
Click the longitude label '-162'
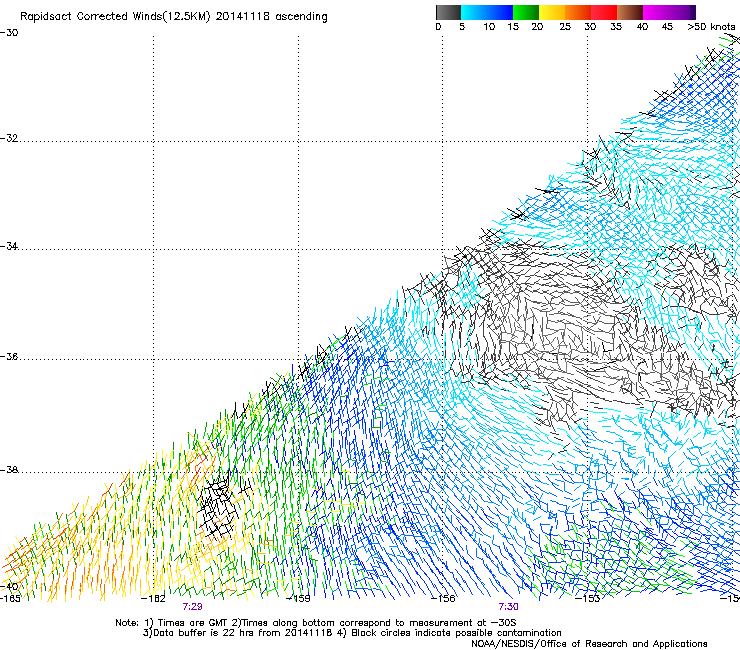[x=154, y=599]
